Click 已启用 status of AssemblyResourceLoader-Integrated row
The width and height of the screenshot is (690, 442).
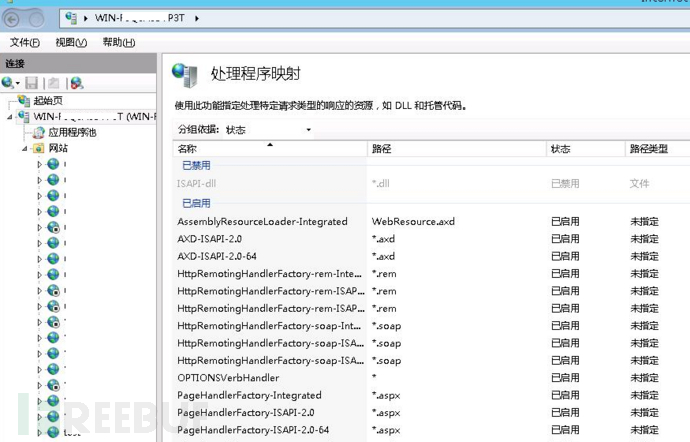[x=565, y=221]
